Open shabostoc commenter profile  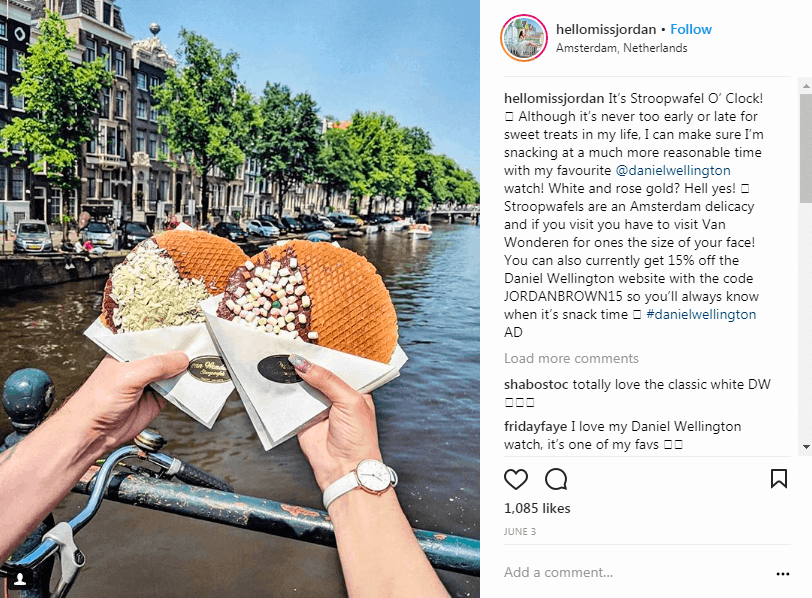pyautogui.click(x=536, y=384)
